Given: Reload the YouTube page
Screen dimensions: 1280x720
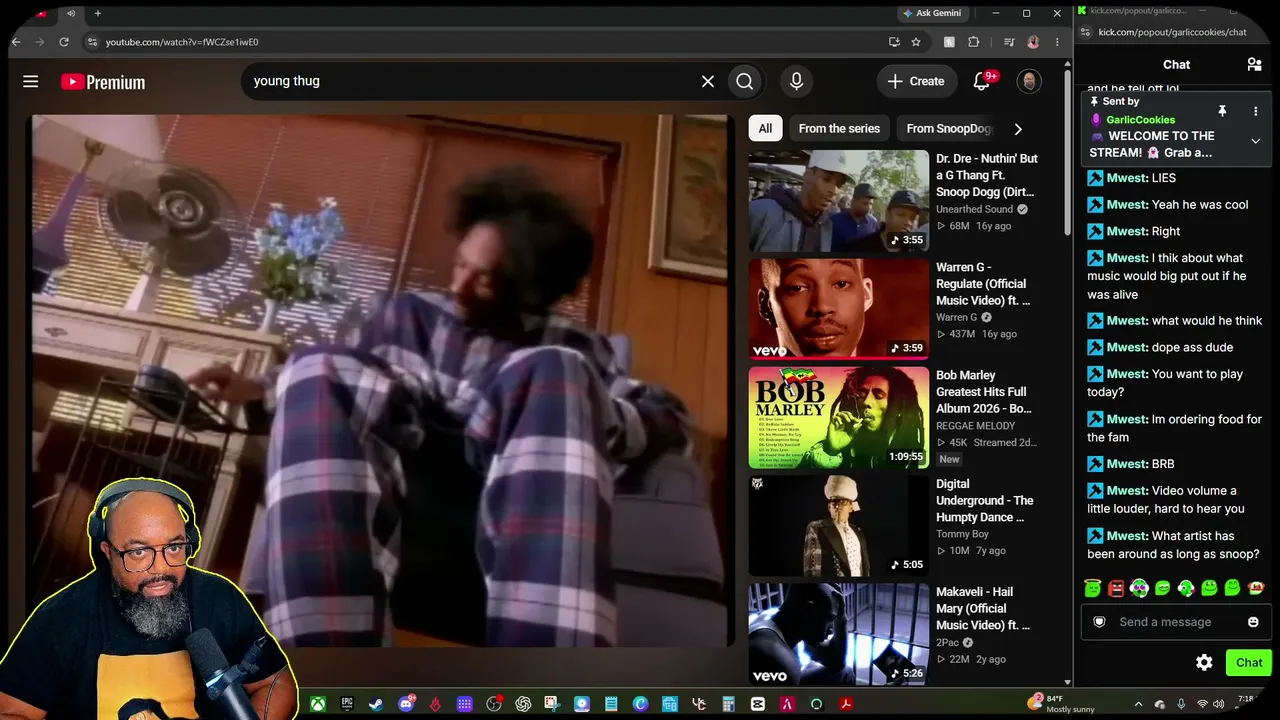Looking at the screenshot, I should point(64,42).
